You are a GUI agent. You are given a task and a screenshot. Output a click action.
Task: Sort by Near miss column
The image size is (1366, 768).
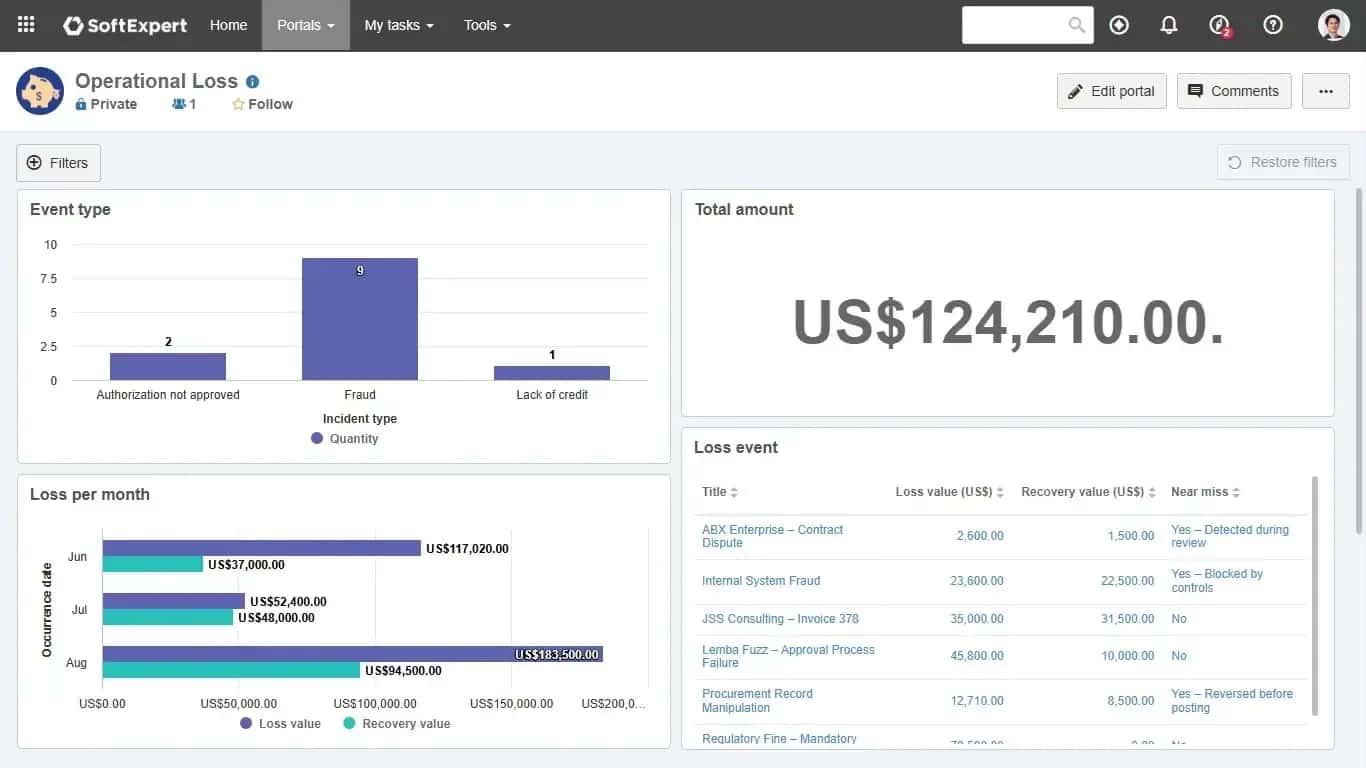1206,492
